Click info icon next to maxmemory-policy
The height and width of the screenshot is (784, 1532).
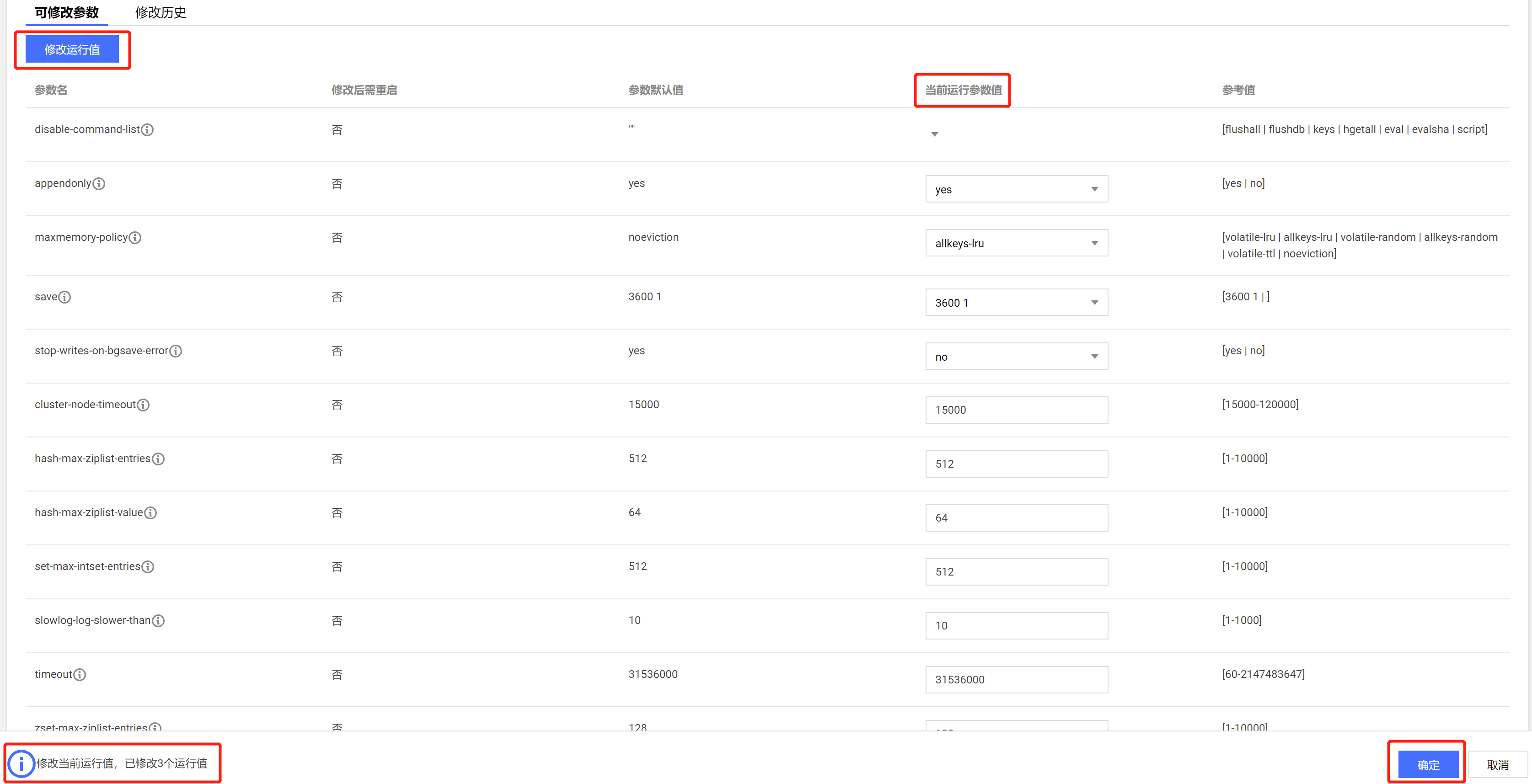point(135,238)
